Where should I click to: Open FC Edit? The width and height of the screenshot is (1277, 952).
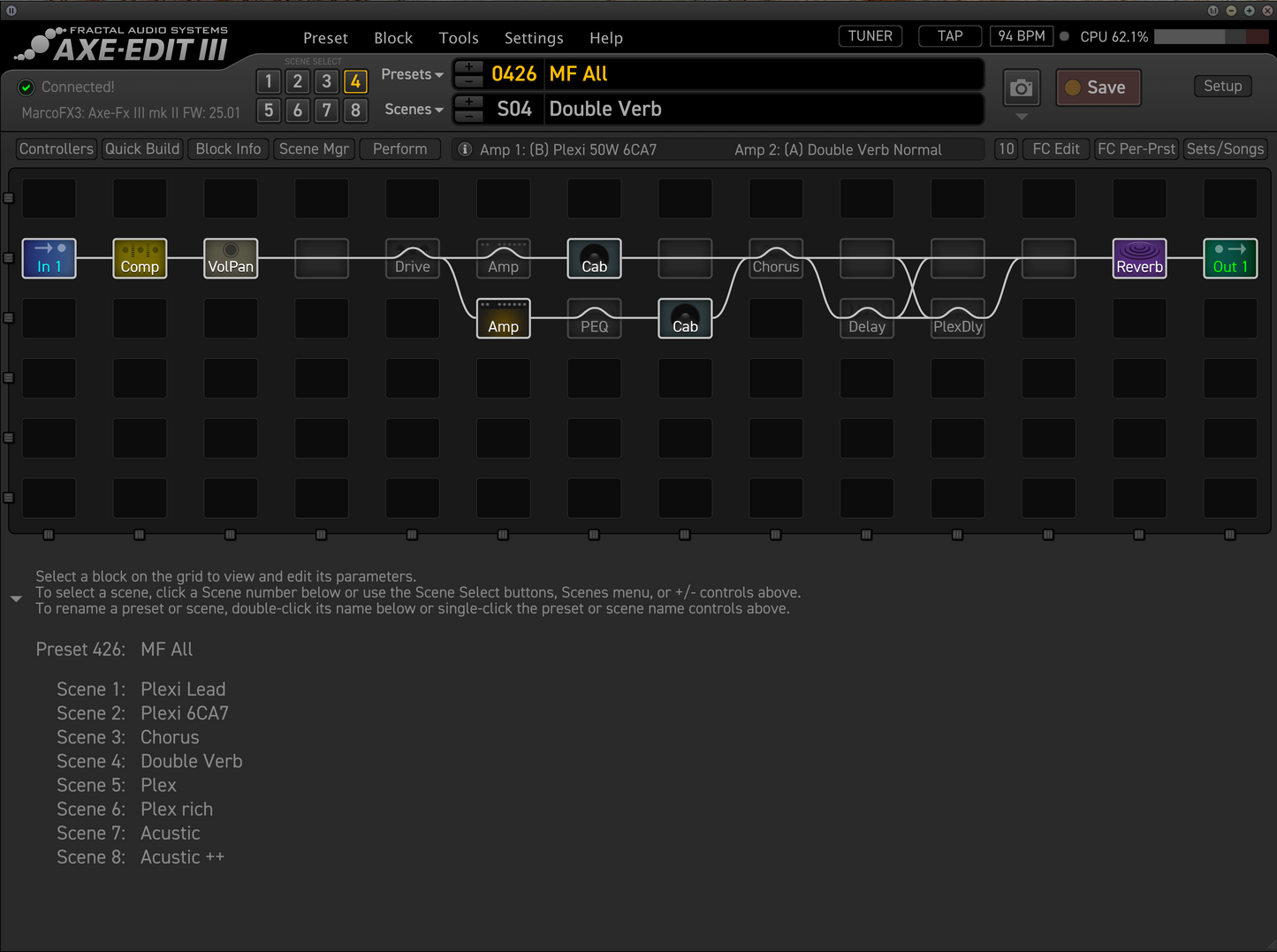click(x=1056, y=149)
